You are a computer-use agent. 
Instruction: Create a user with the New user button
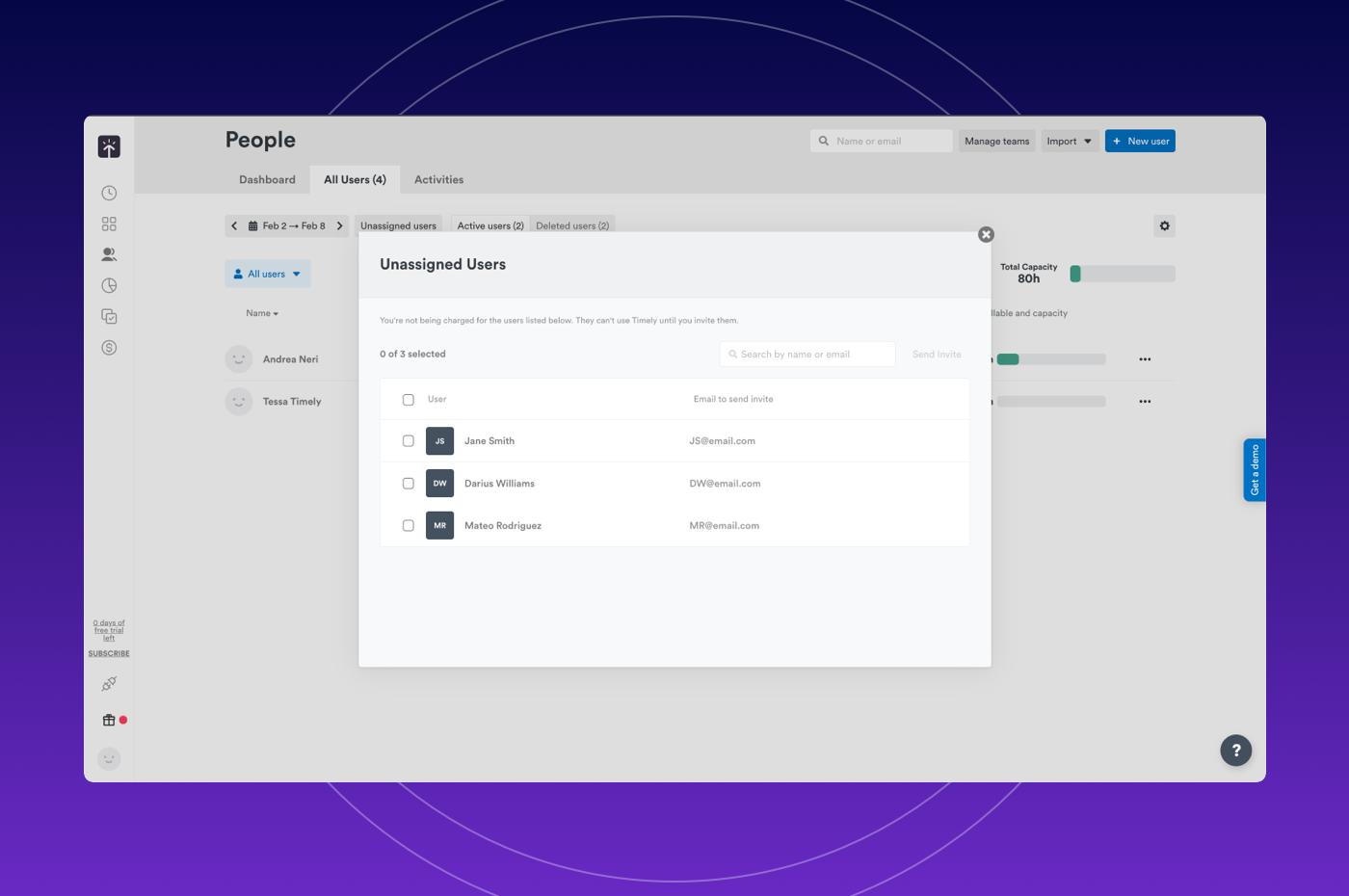tap(1140, 141)
